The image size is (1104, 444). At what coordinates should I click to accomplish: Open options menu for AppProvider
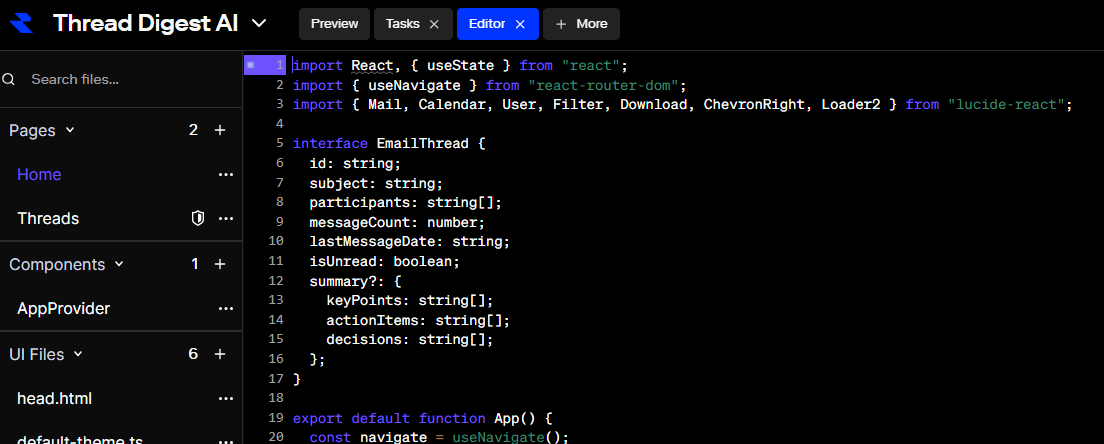pos(226,309)
